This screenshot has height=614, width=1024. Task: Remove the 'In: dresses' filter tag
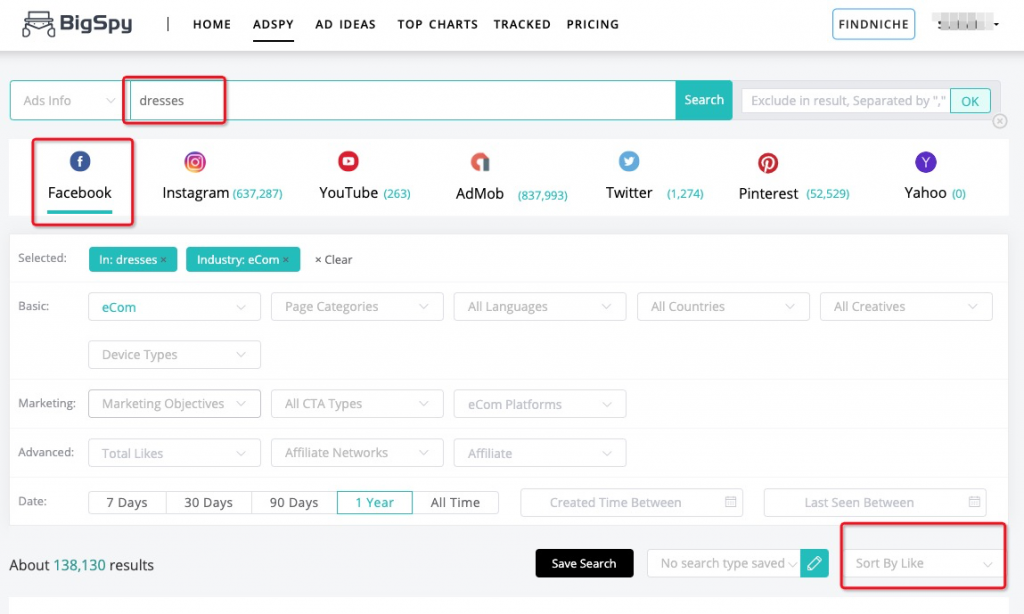pyautogui.click(x=163, y=260)
